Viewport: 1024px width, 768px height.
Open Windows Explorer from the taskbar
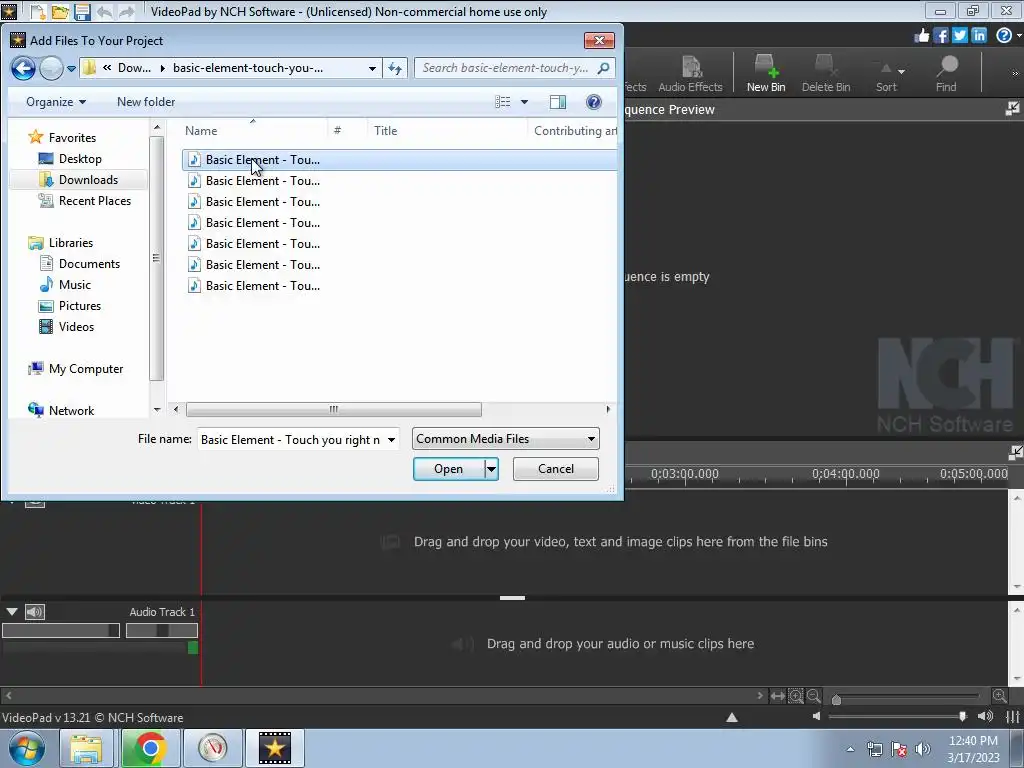click(x=86, y=748)
